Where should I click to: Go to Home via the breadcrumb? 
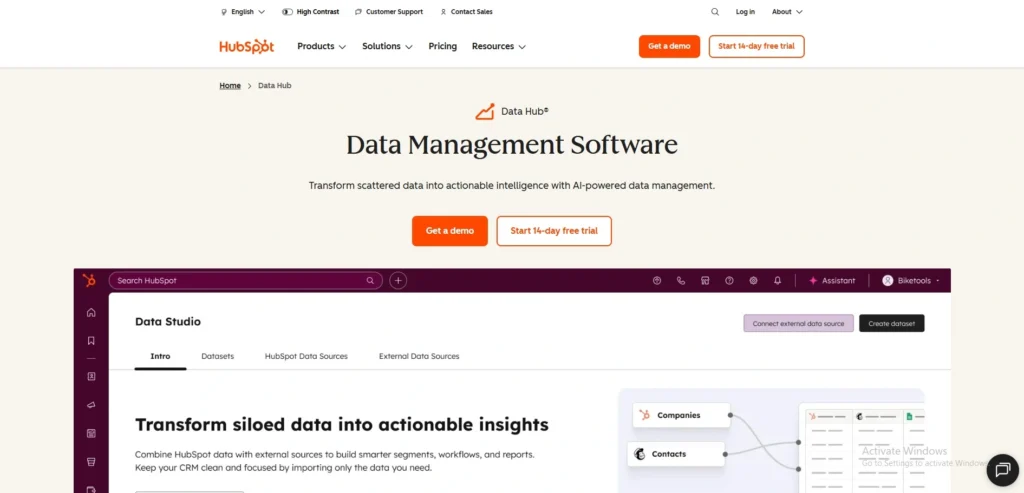pyautogui.click(x=230, y=86)
